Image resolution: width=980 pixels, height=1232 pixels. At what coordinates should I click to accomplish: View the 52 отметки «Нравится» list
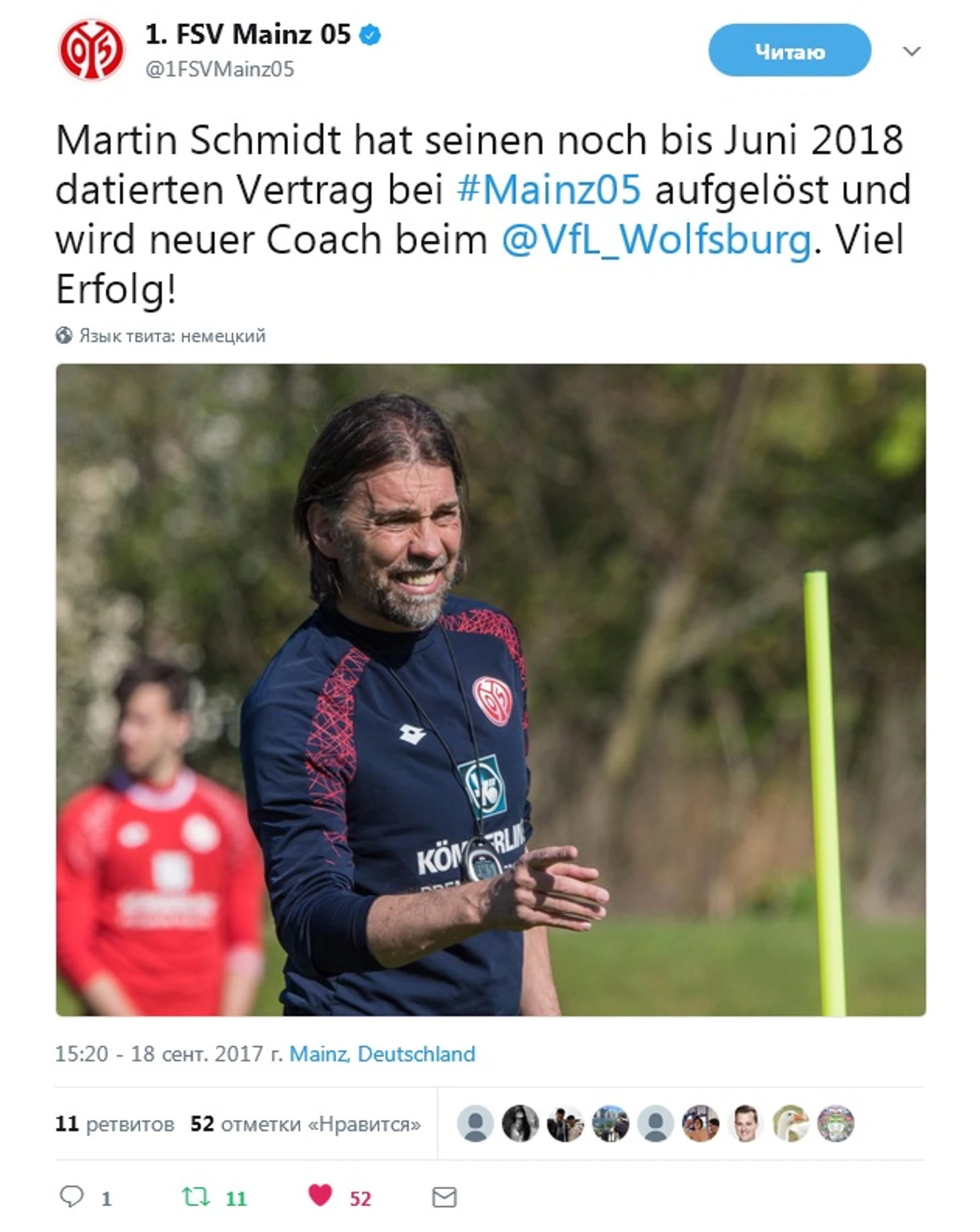305,1124
